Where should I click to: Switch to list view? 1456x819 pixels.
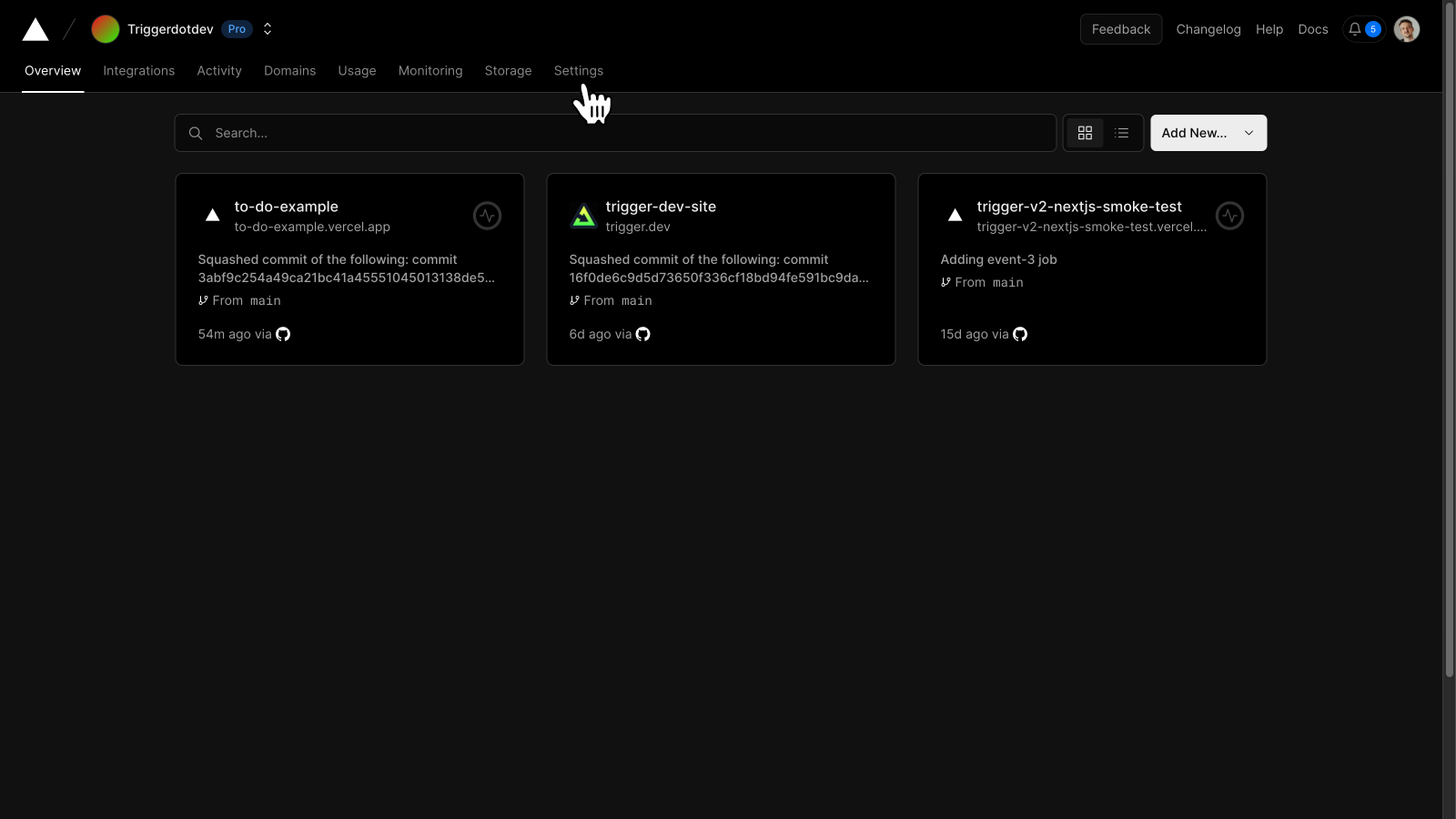pos(1122,133)
